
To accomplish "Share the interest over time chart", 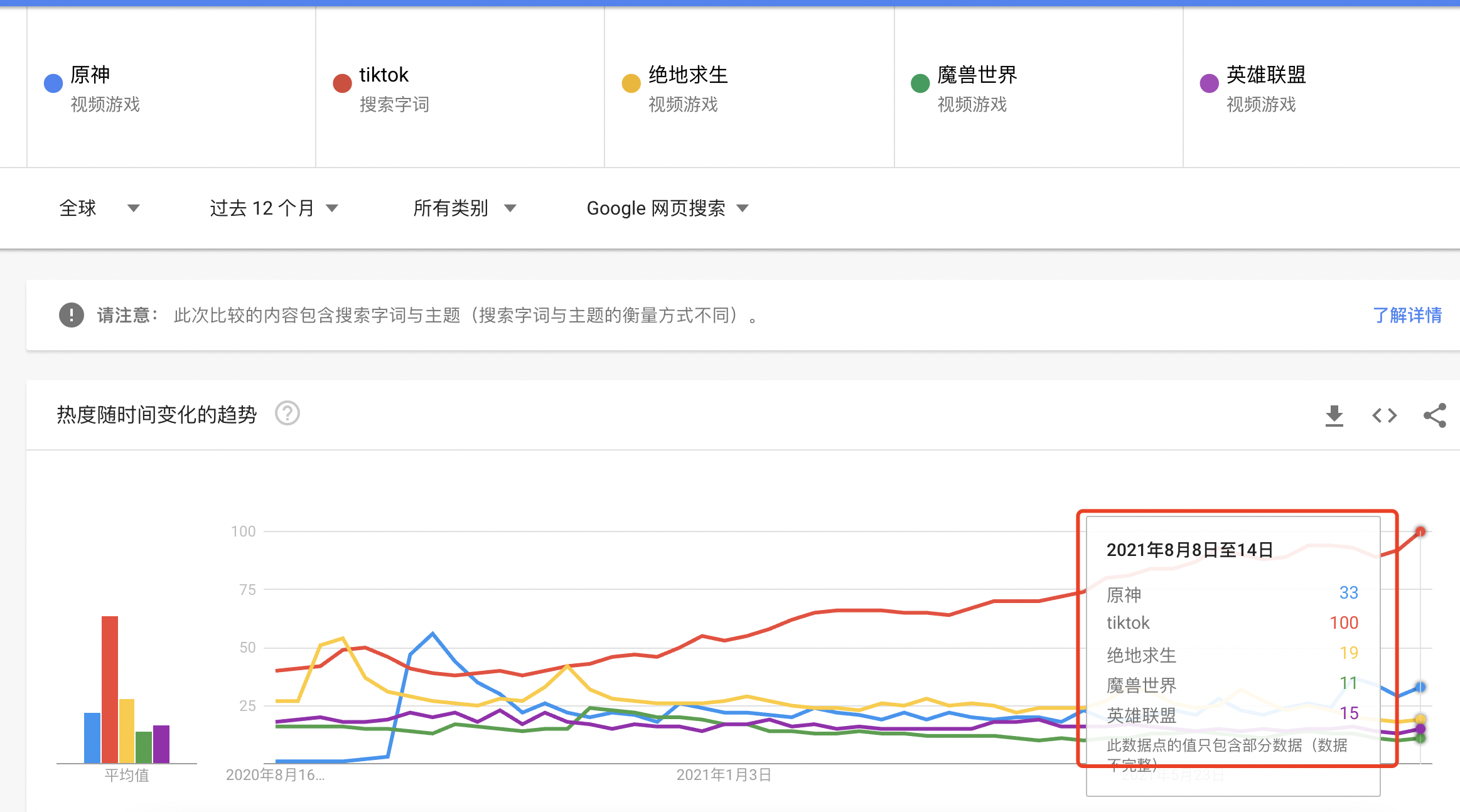I will 1435,415.
